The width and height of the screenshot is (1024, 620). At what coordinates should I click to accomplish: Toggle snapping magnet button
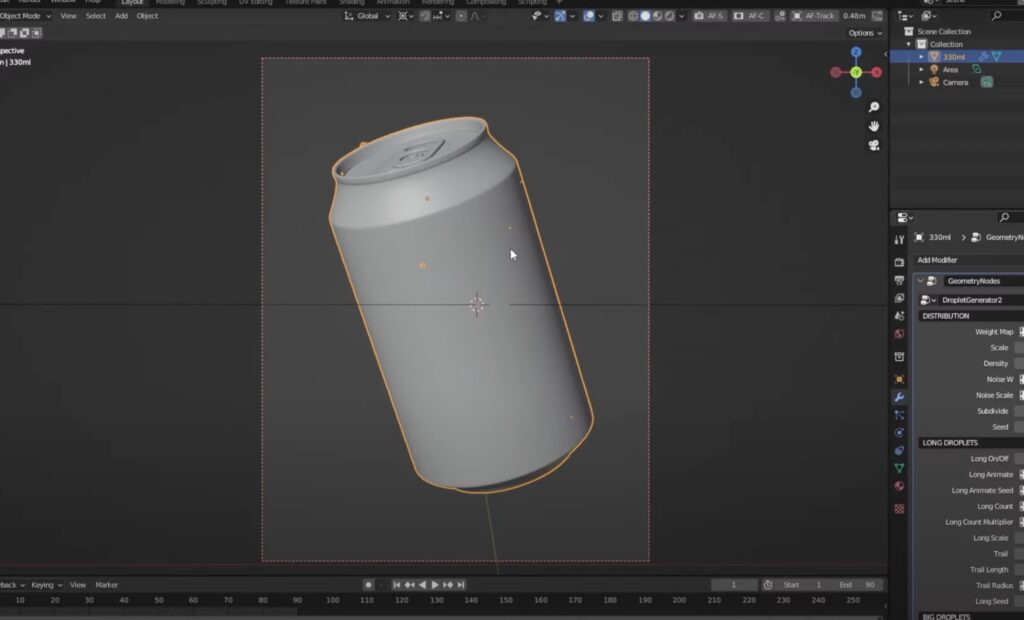[x=425, y=16]
